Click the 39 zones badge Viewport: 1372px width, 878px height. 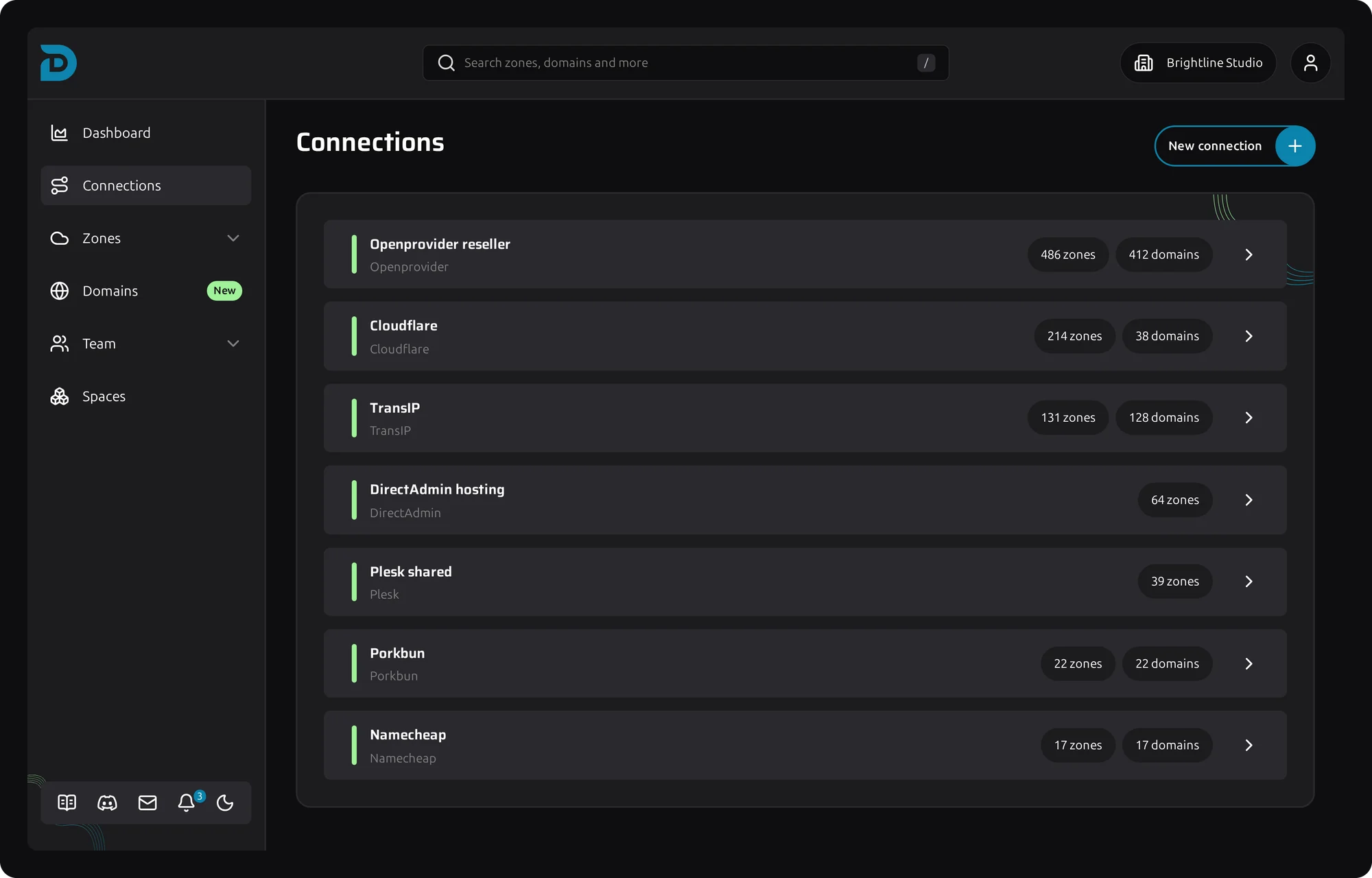point(1175,582)
